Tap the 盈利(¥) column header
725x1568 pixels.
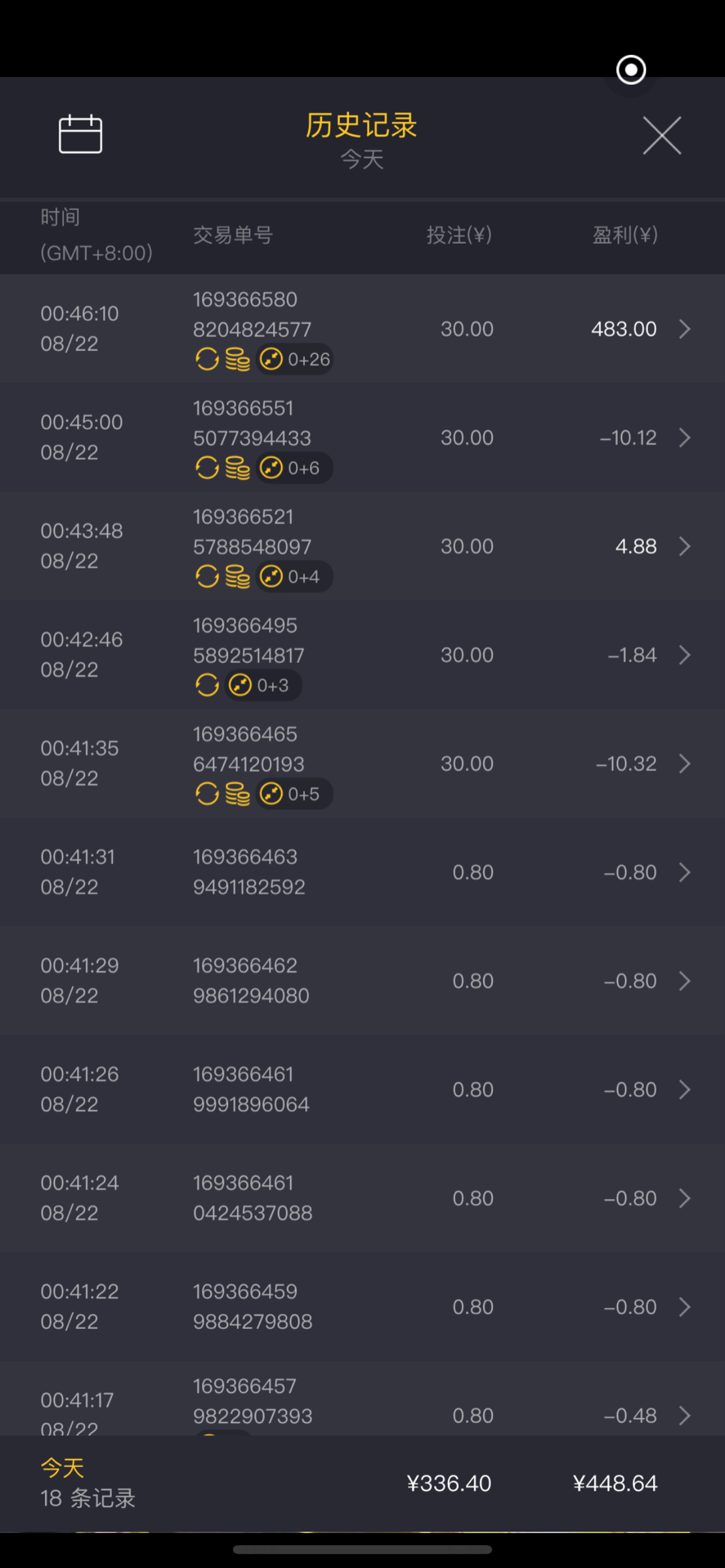[x=624, y=235]
